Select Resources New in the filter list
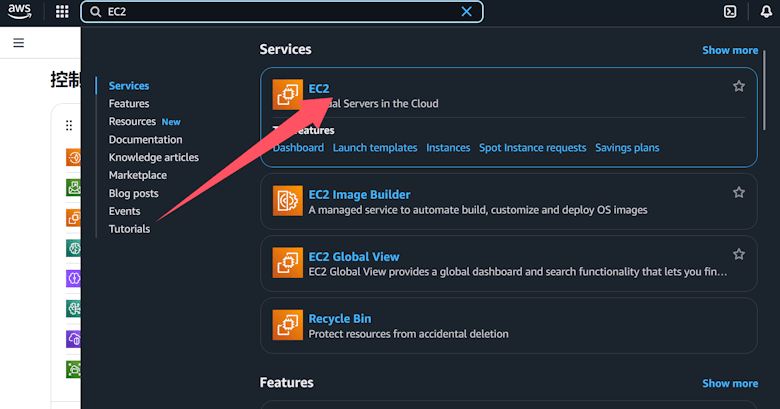 [144, 121]
